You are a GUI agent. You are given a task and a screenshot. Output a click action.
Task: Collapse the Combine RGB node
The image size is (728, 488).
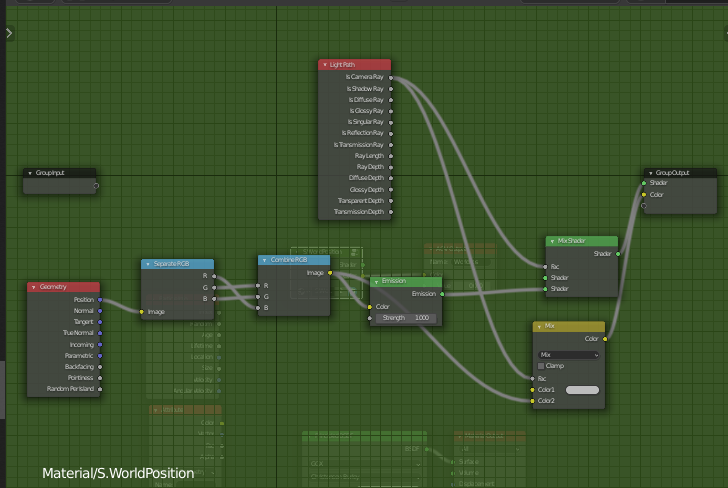(x=265, y=260)
